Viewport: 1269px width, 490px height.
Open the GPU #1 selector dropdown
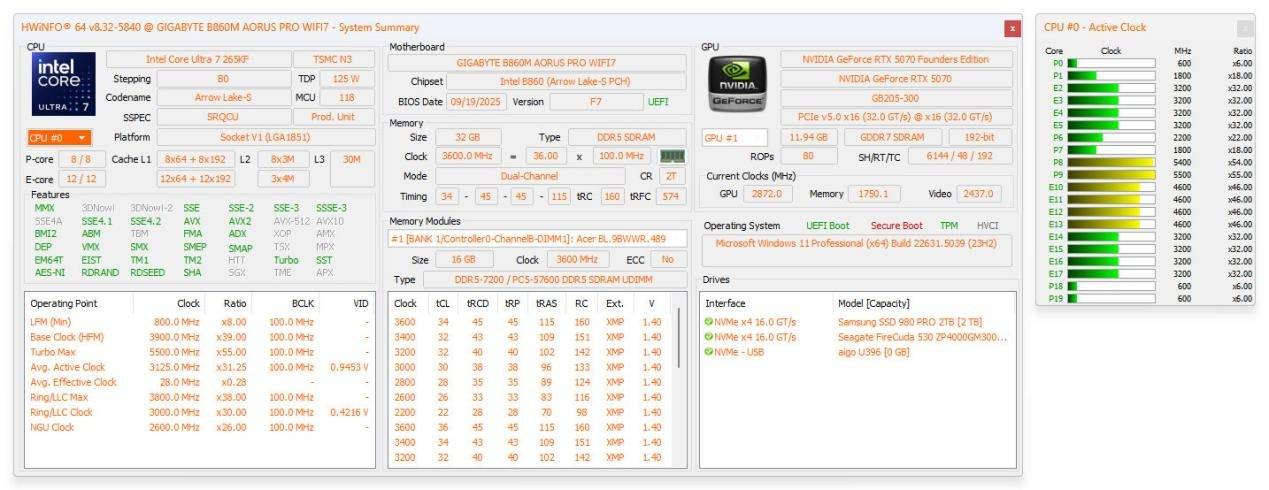coord(735,138)
